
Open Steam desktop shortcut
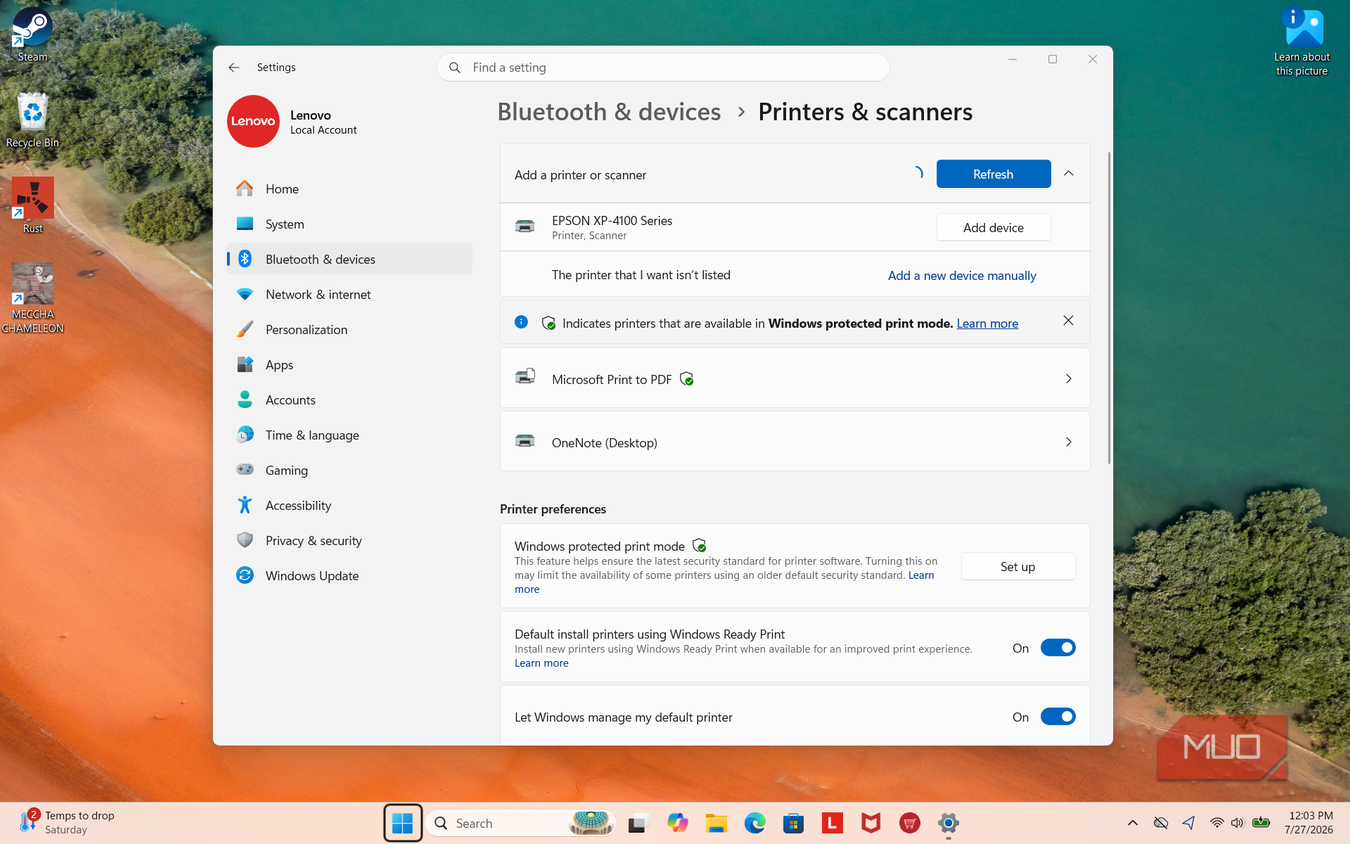[x=32, y=33]
